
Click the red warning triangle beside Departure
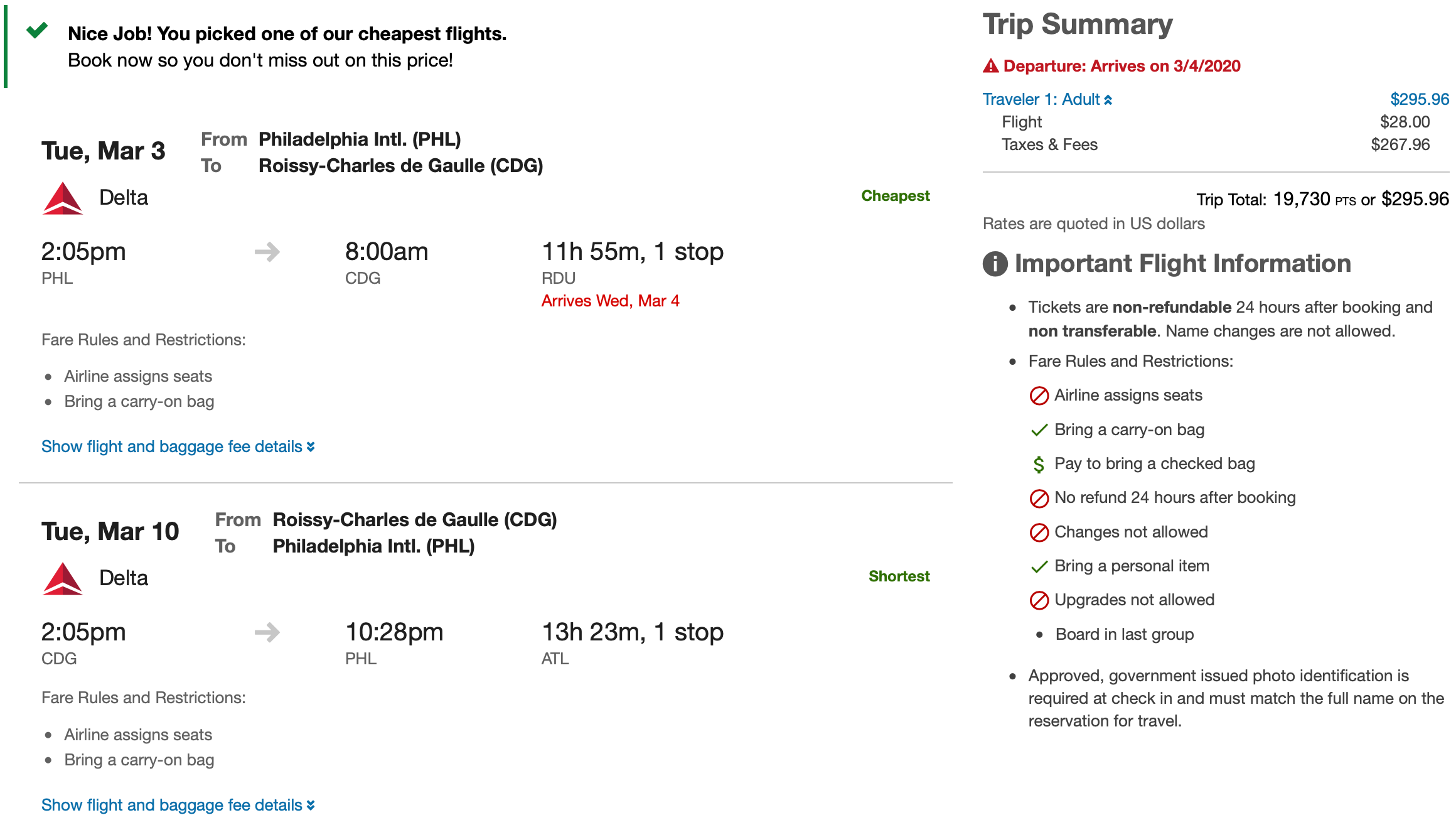click(991, 66)
